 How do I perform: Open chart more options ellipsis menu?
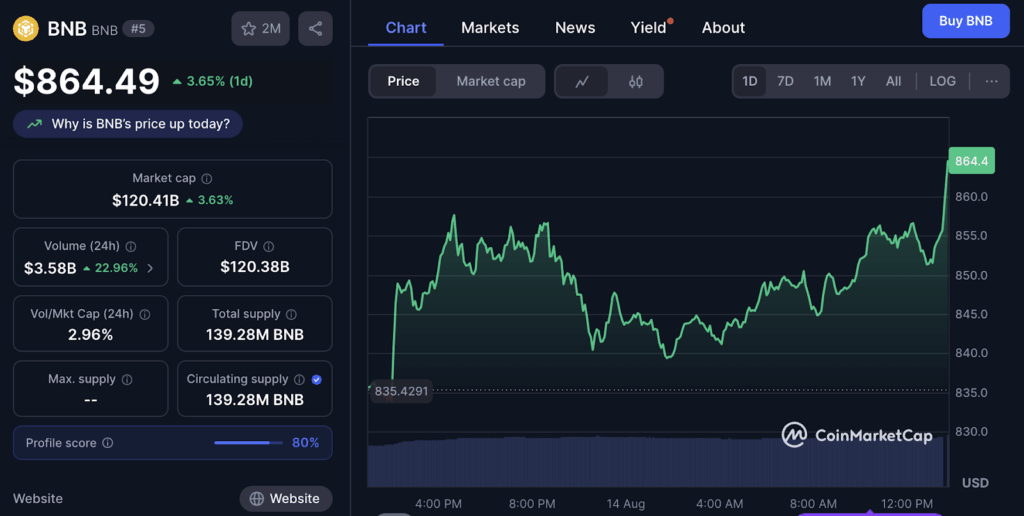[x=991, y=81]
